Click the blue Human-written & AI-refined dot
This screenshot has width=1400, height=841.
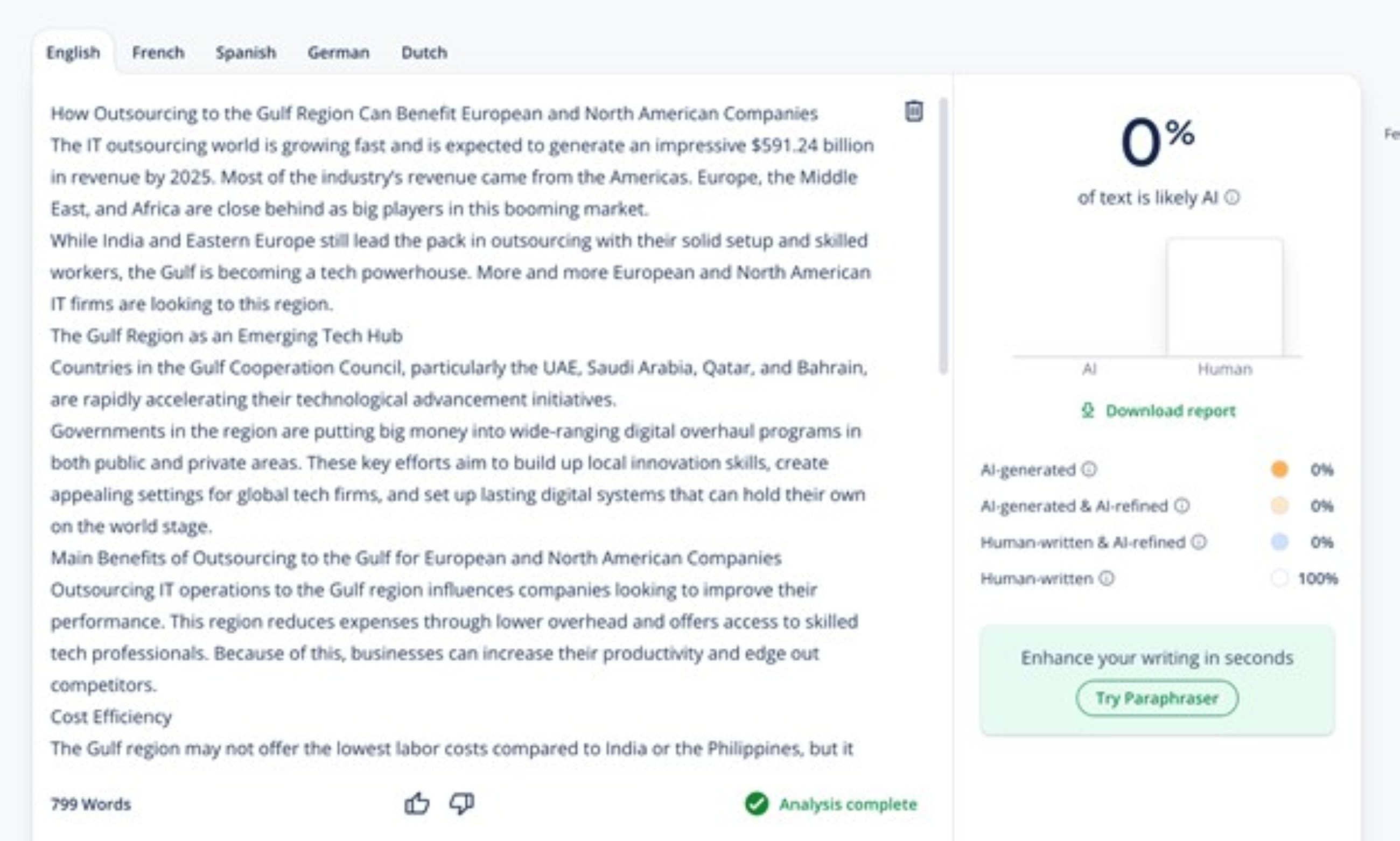point(1279,542)
